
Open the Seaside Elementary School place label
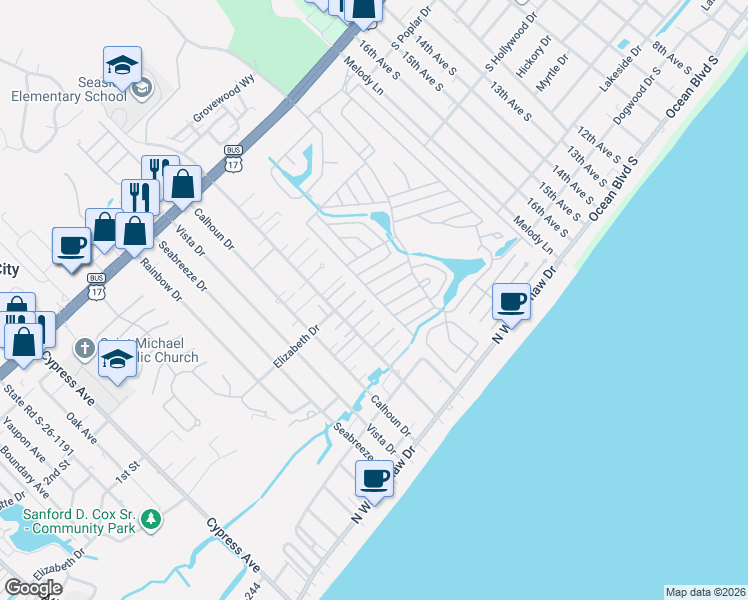pos(69,89)
